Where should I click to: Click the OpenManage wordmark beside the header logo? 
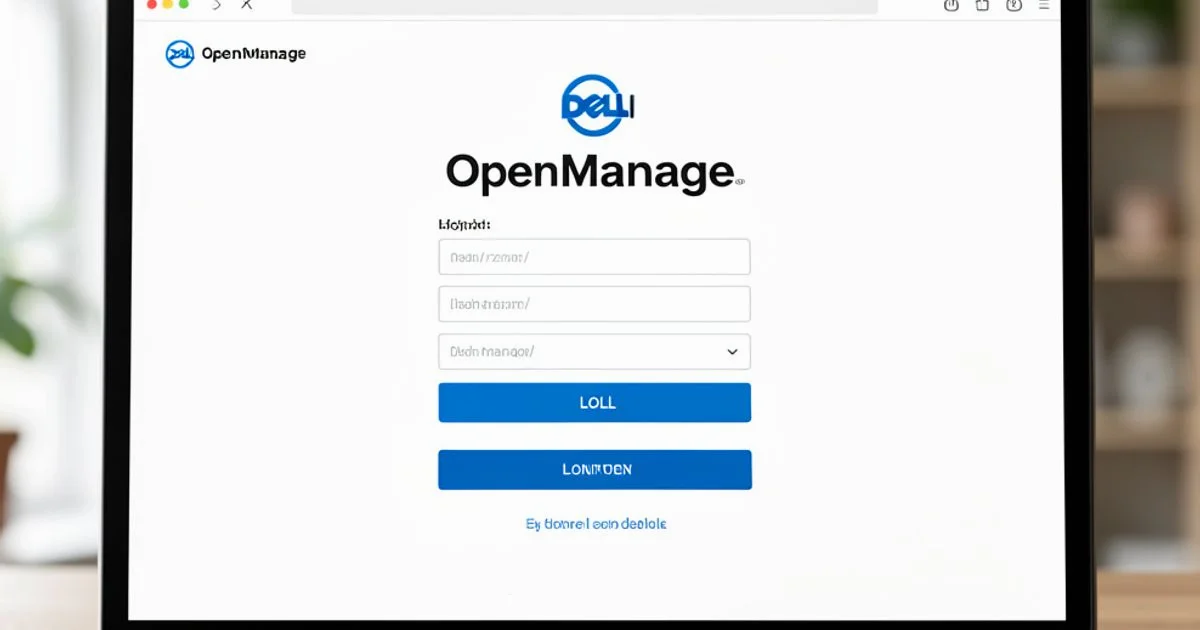[x=253, y=54]
